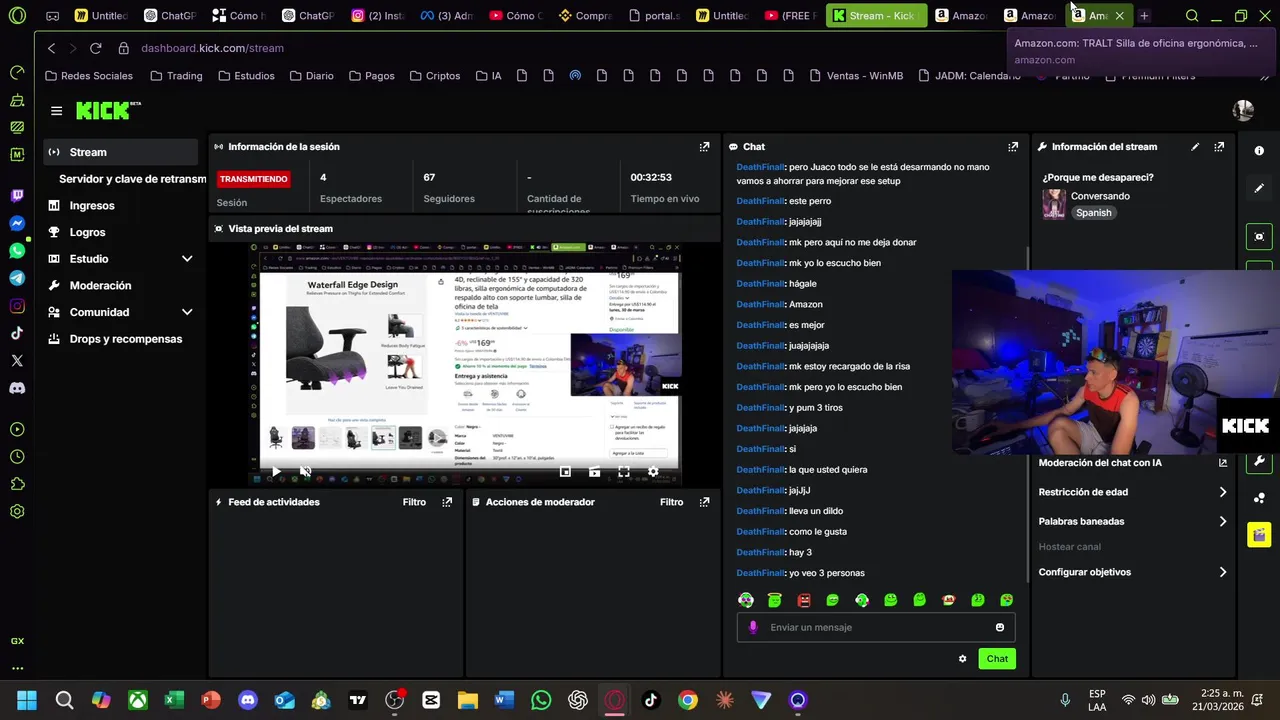Click the first green emote above chat input

[x=746, y=600]
